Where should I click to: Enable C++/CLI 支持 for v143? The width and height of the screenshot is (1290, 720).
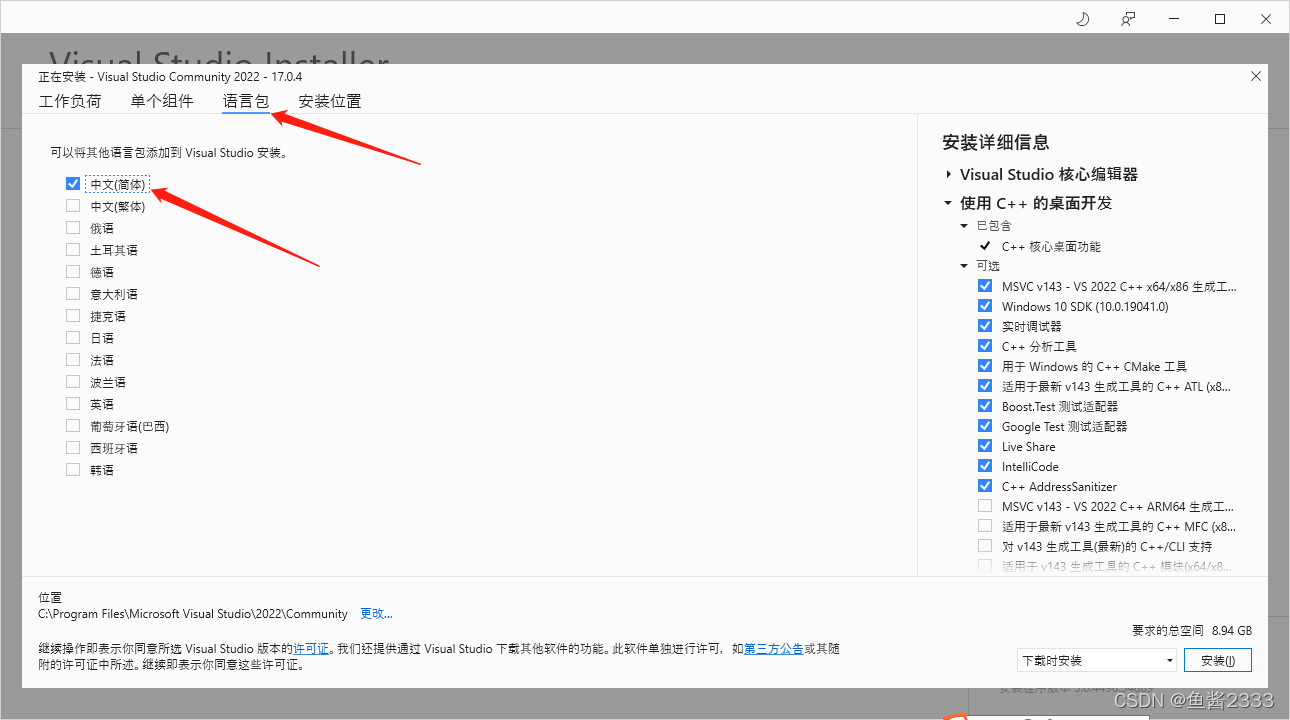pos(985,546)
